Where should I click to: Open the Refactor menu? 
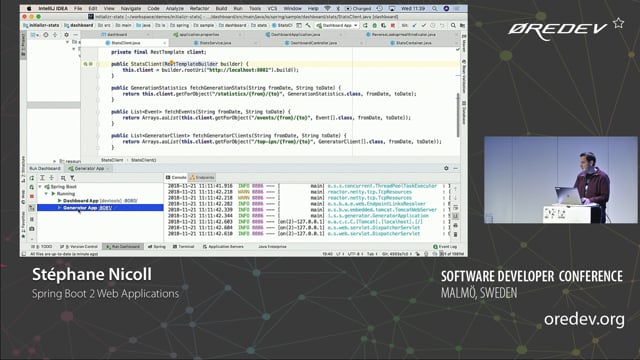pos(199,8)
